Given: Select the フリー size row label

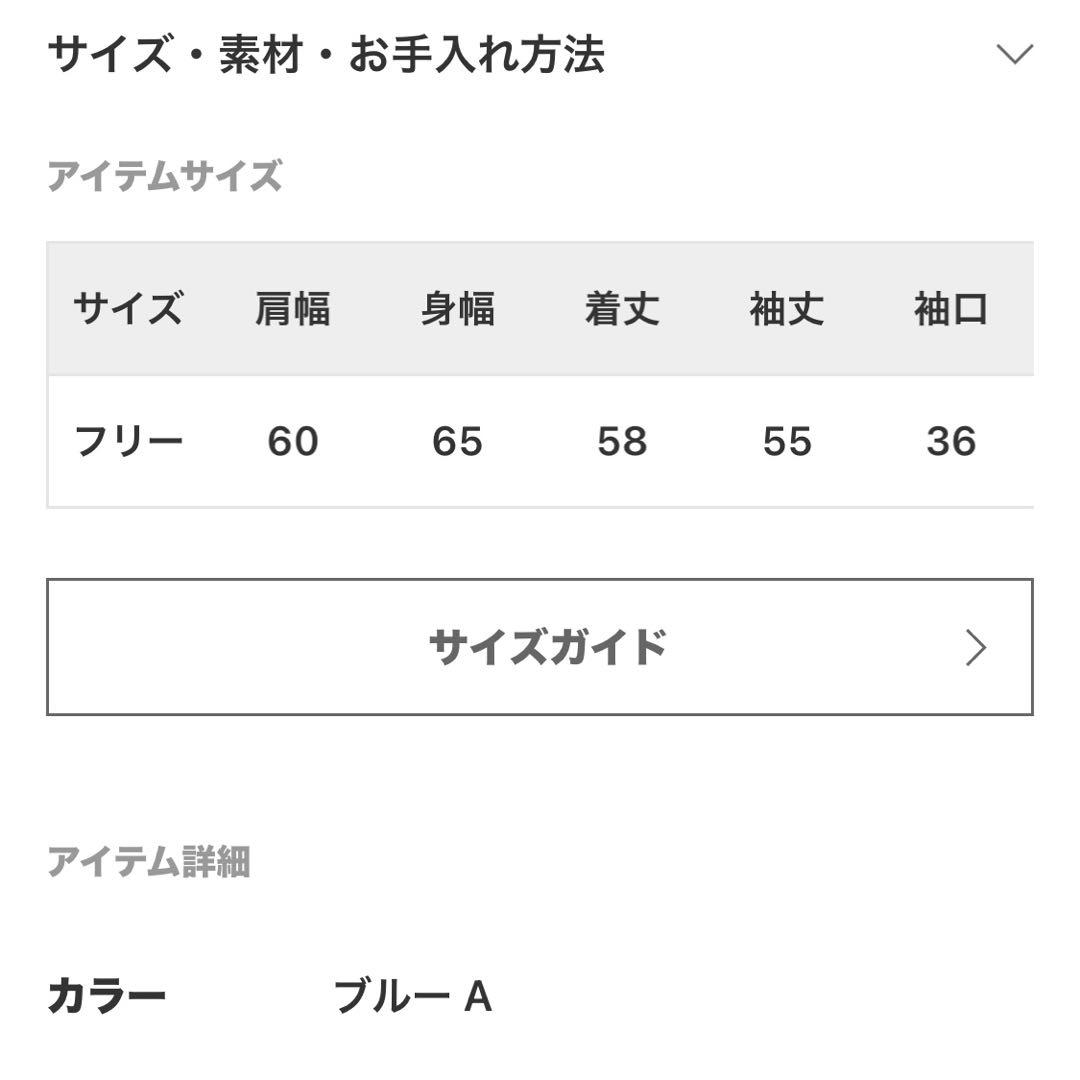Looking at the screenshot, I should click(129, 441).
